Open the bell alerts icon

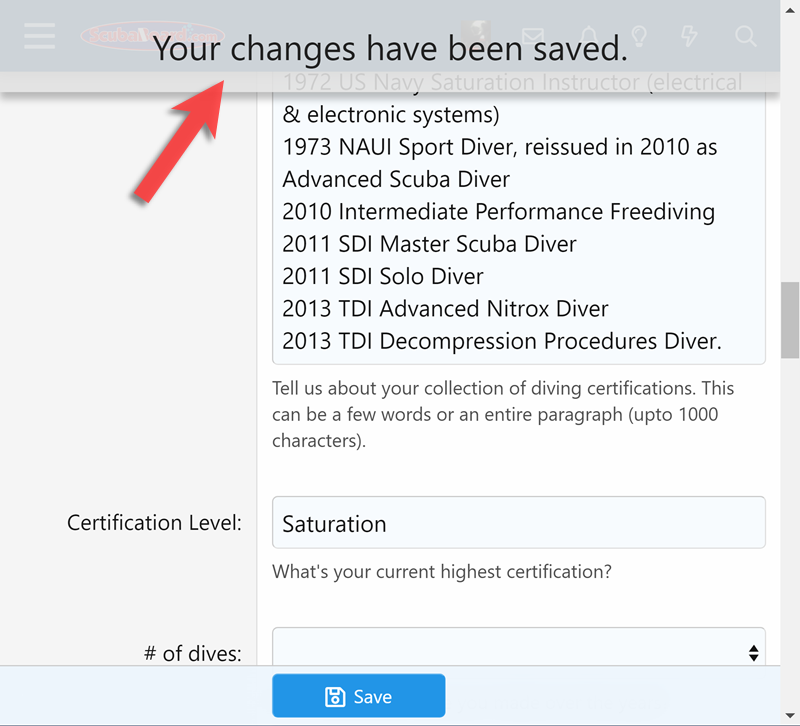[589, 35]
